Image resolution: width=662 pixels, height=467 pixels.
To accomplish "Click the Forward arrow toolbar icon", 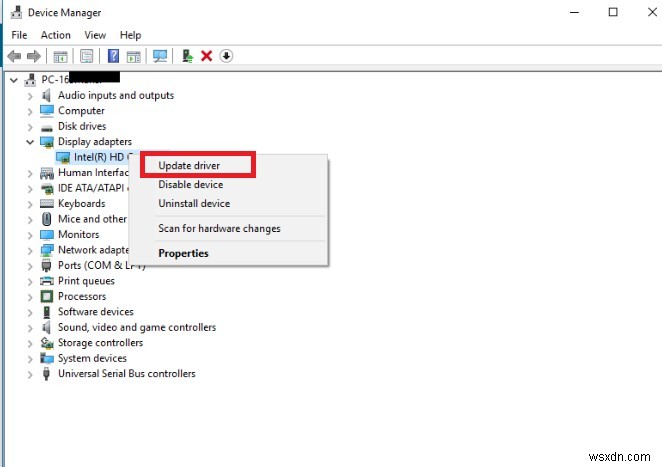I will click(x=34, y=56).
